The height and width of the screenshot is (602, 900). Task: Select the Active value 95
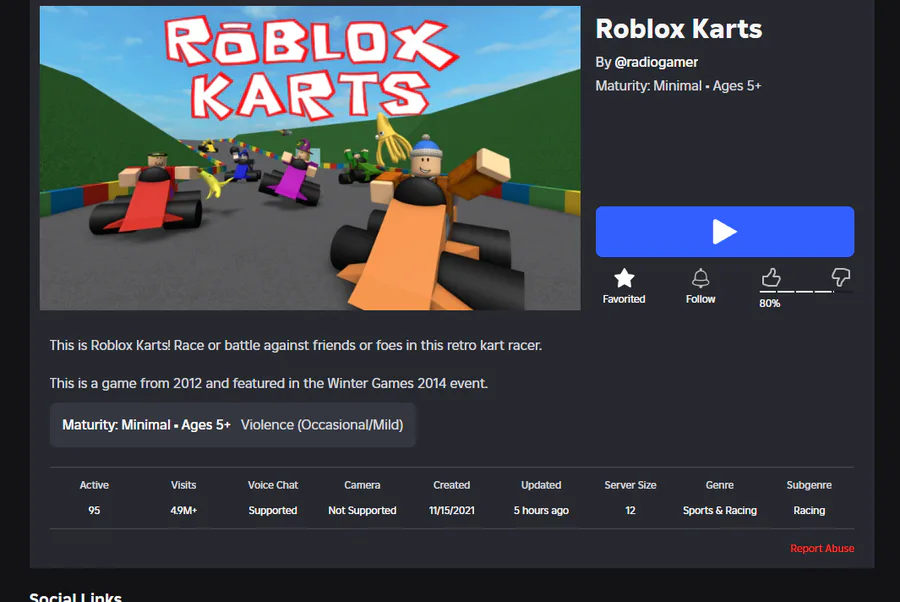[94, 510]
